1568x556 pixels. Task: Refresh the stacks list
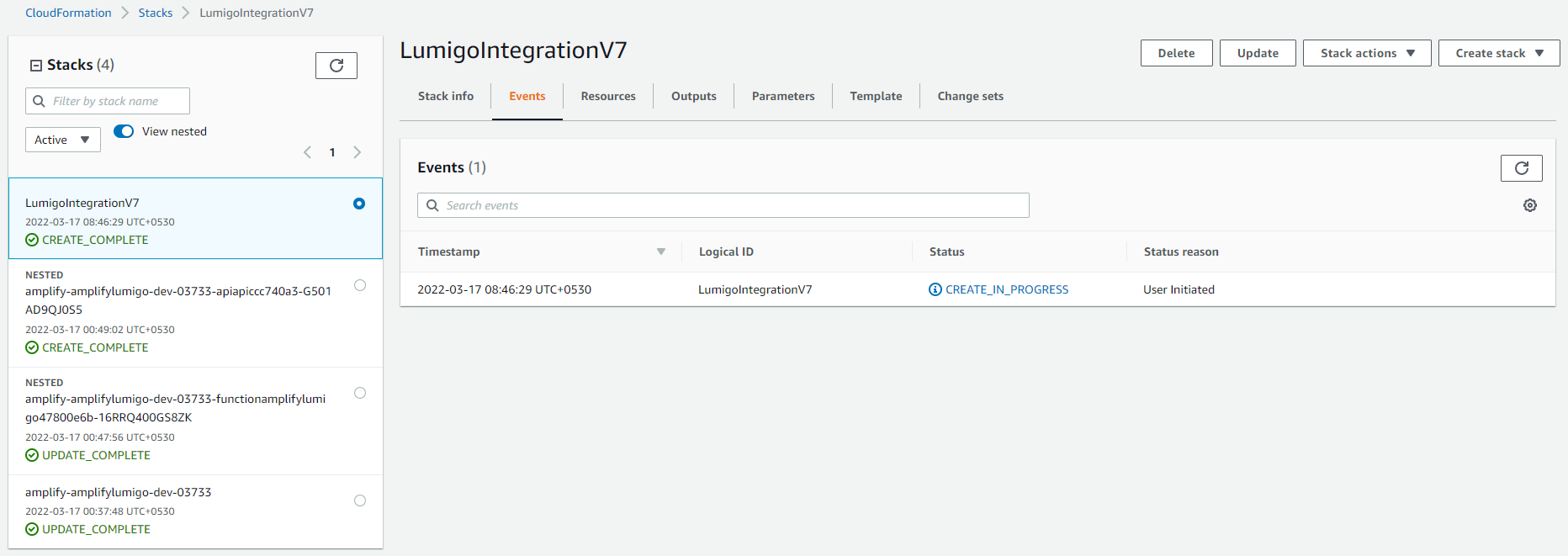click(x=336, y=66)
